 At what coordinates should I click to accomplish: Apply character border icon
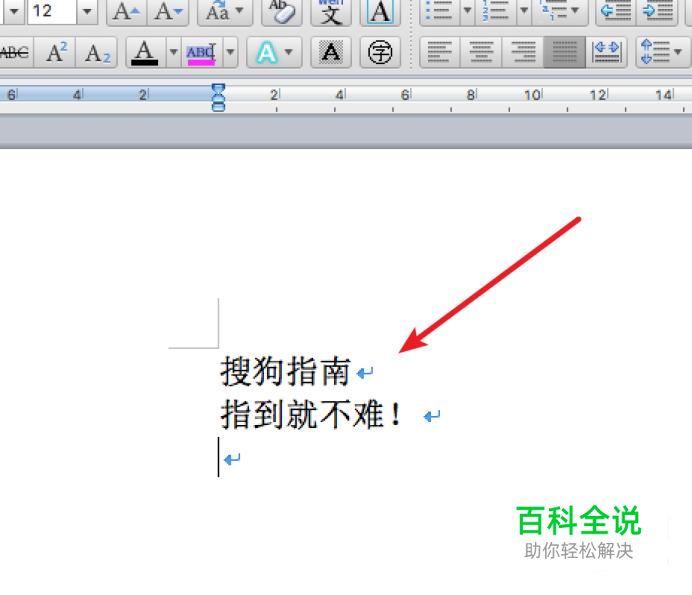click(x=380, y=11)
